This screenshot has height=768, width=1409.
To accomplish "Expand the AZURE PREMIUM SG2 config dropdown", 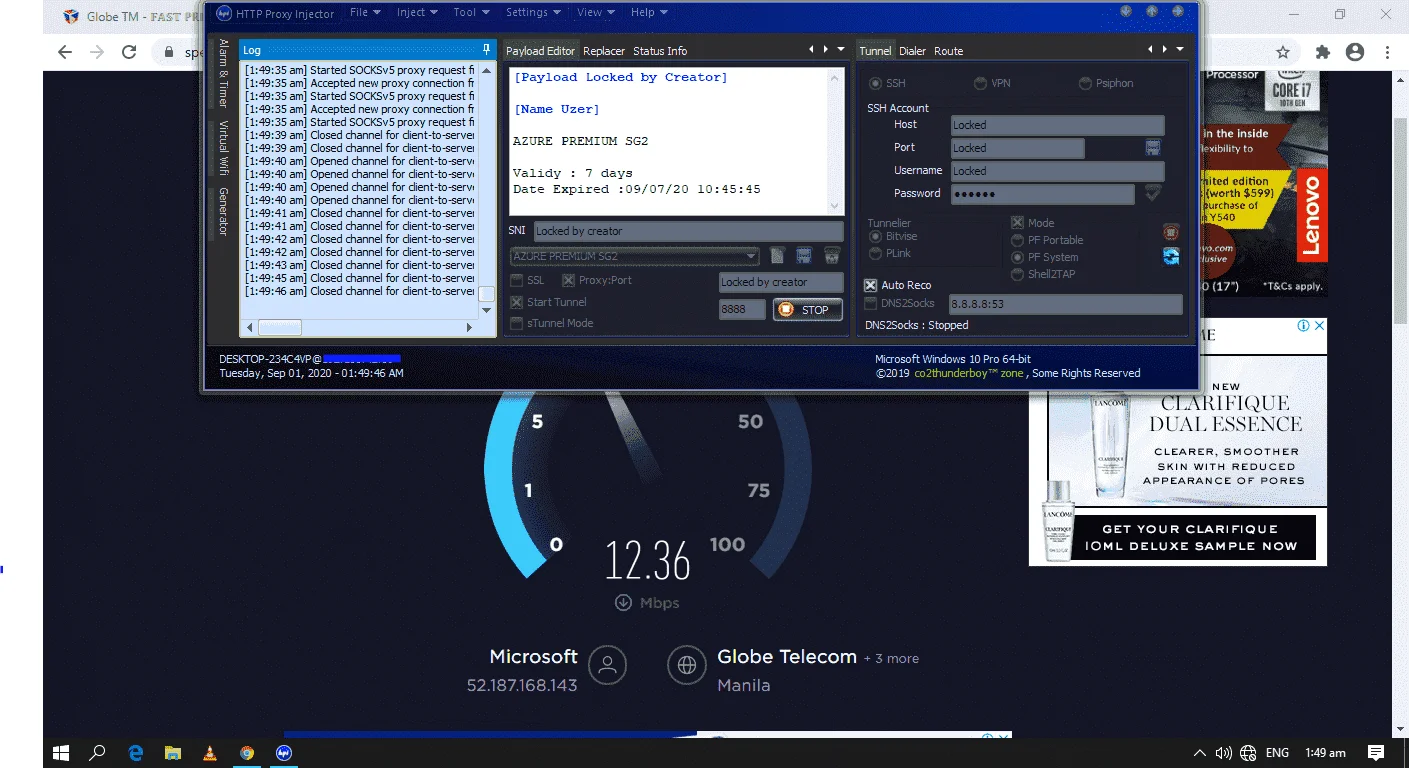I will tap(751, 256).
